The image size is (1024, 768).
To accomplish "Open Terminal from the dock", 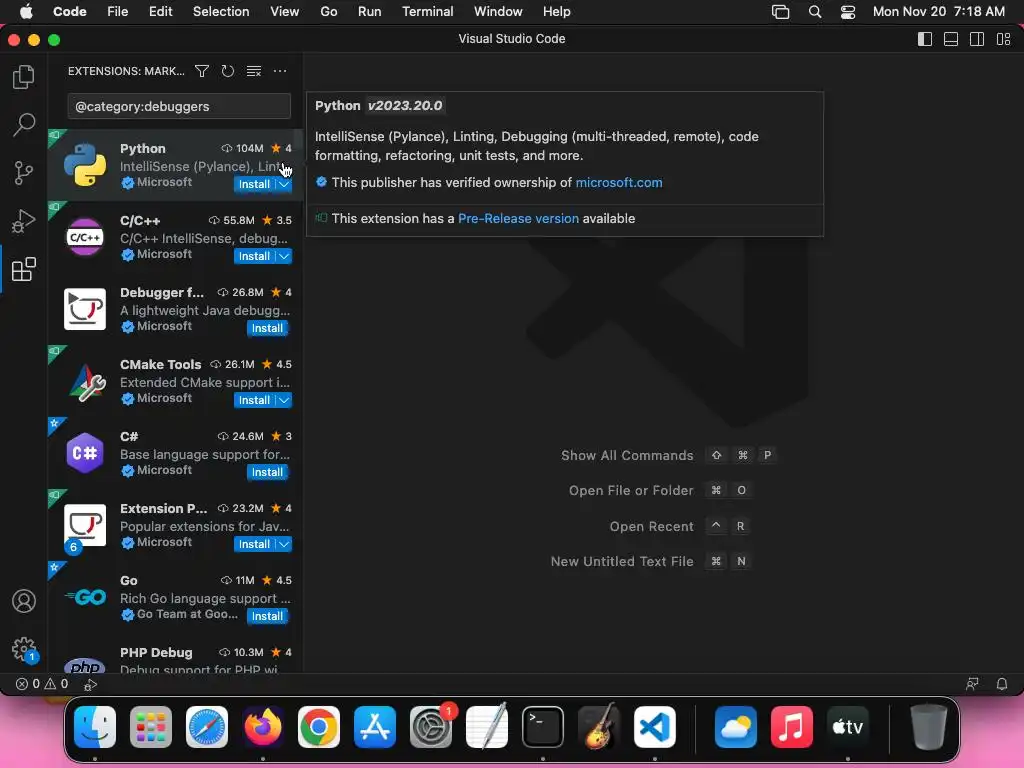I will (x=543, y=726).
